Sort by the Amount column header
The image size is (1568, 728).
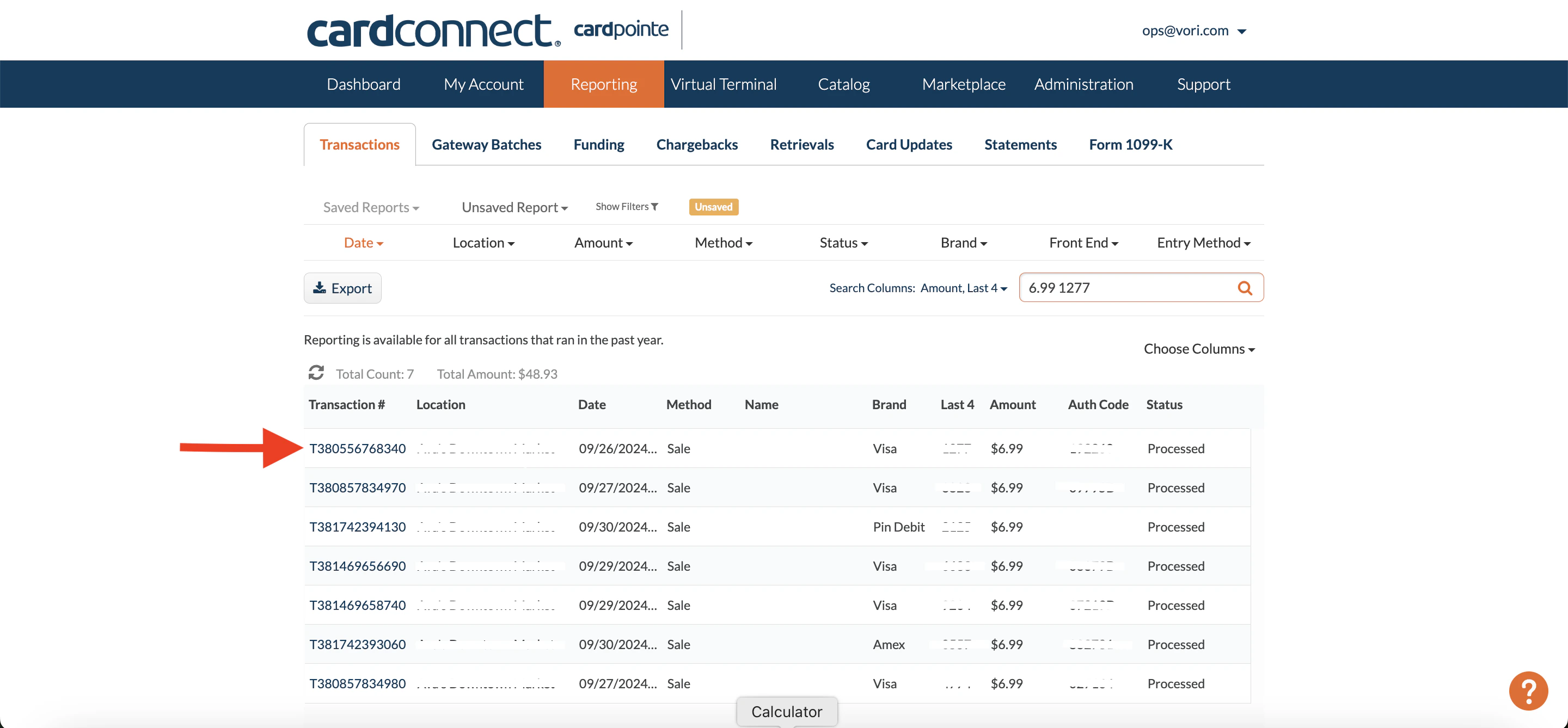[1012, 404]
